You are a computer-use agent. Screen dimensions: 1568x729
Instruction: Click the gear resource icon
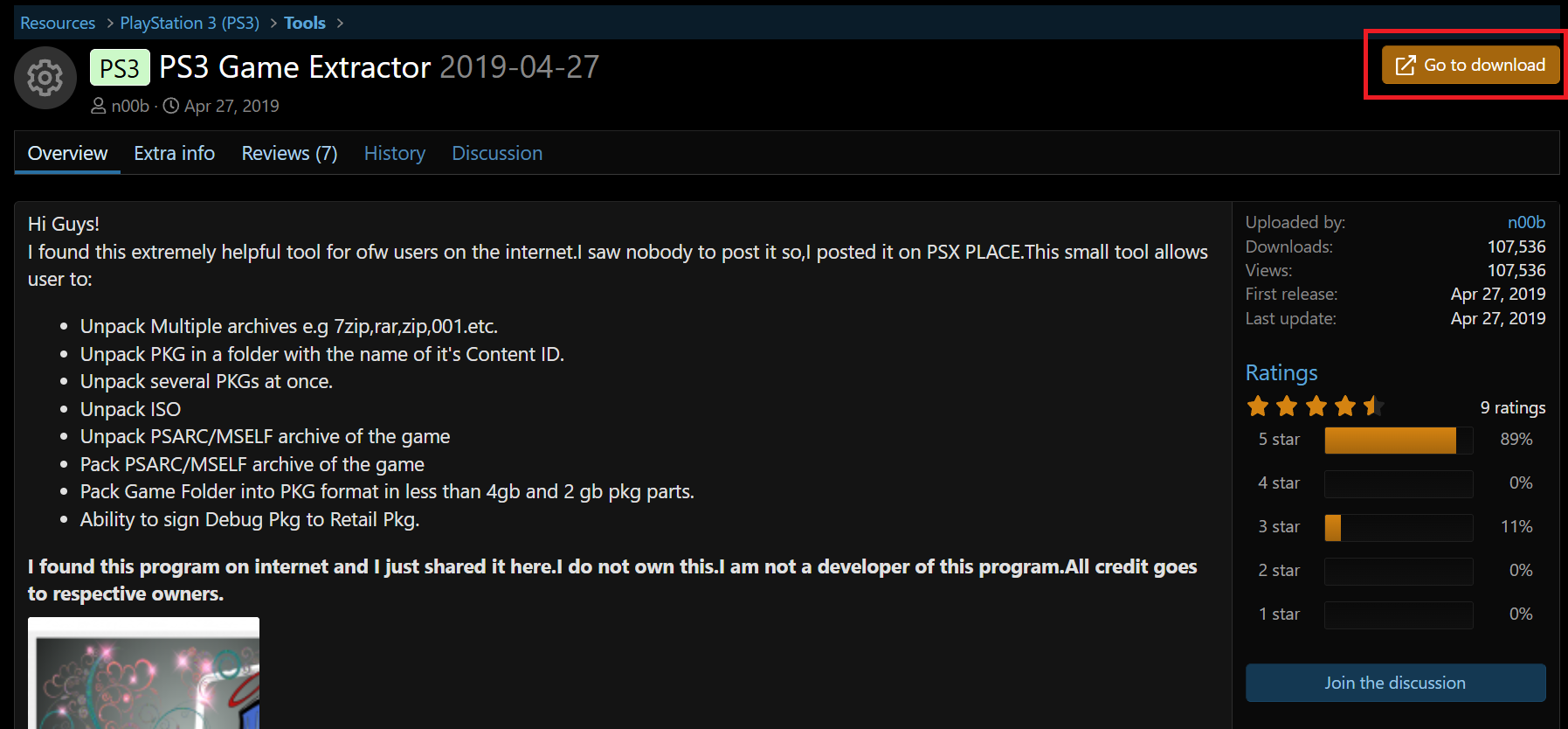point(45,79)
